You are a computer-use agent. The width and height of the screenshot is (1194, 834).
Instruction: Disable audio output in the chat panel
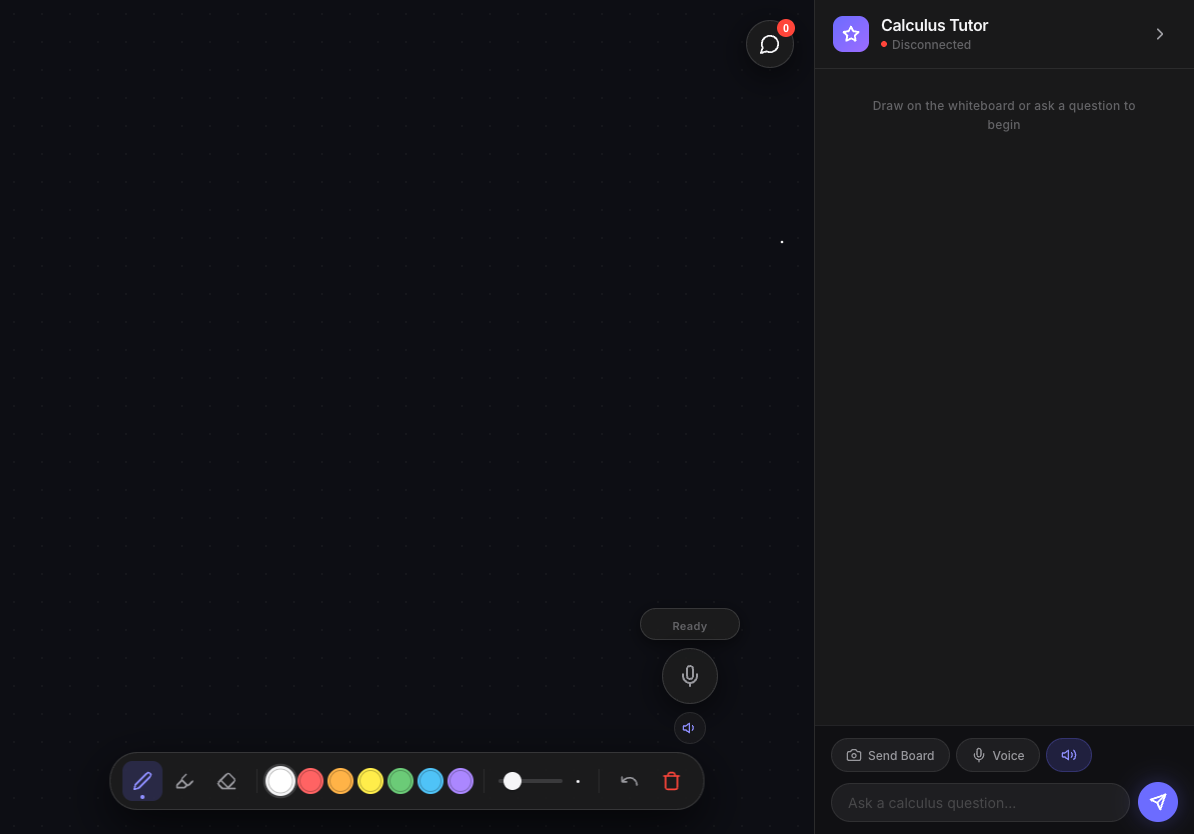[x=1068, y=755]
